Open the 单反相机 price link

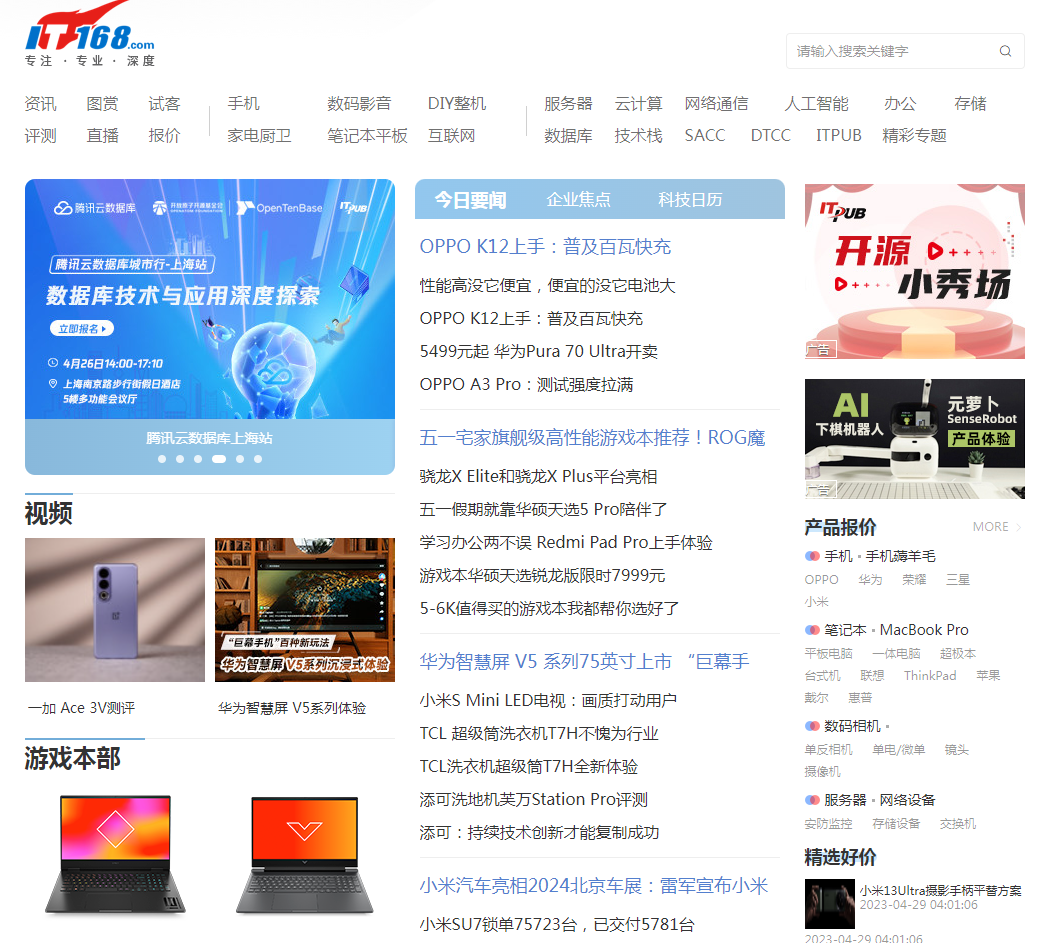pyautogui.click(x=828, y=750)
